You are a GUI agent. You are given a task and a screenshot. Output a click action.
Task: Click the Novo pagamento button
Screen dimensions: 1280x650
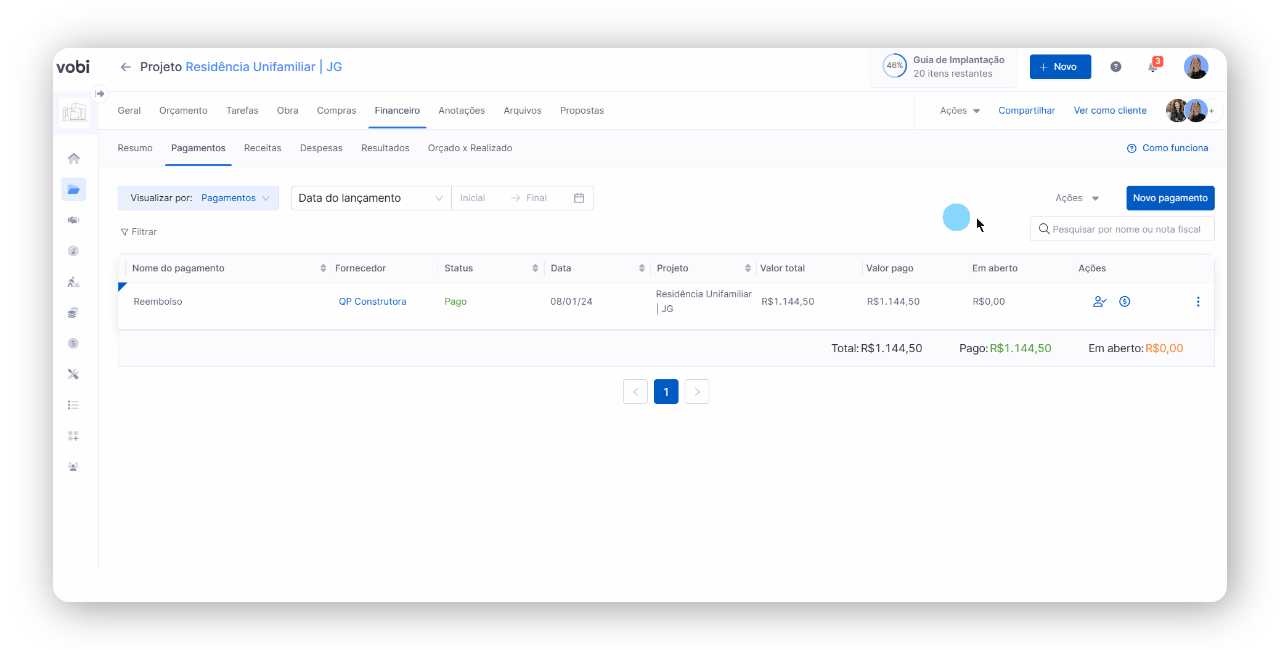(1170, 198)
